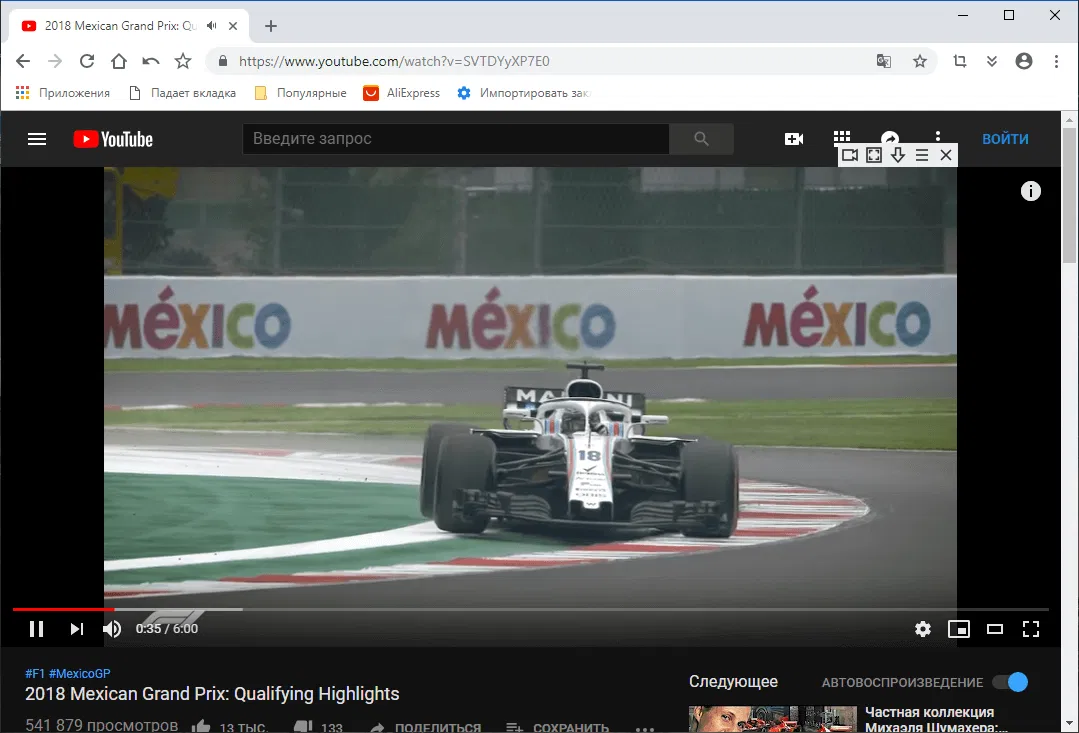The width and height of the screenshot is (1079, 733).
Task: Click the #F1 hashtag link
Action: point(34,674)
